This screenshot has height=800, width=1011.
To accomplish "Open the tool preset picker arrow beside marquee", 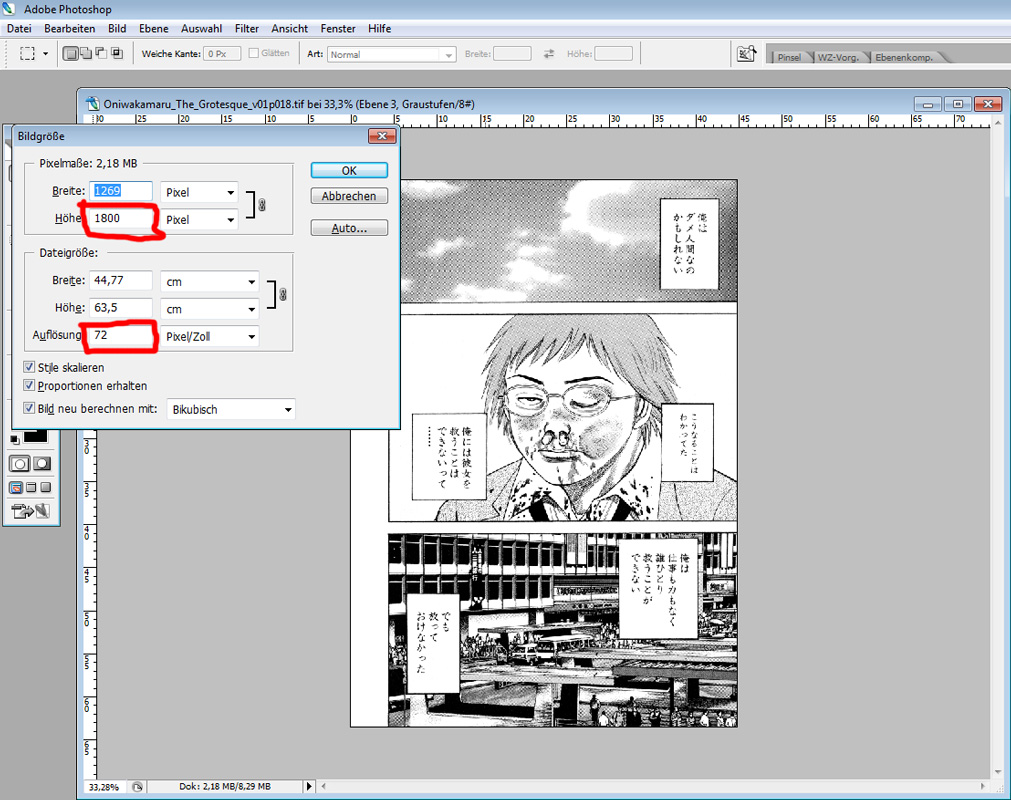I will coord(45,54).
